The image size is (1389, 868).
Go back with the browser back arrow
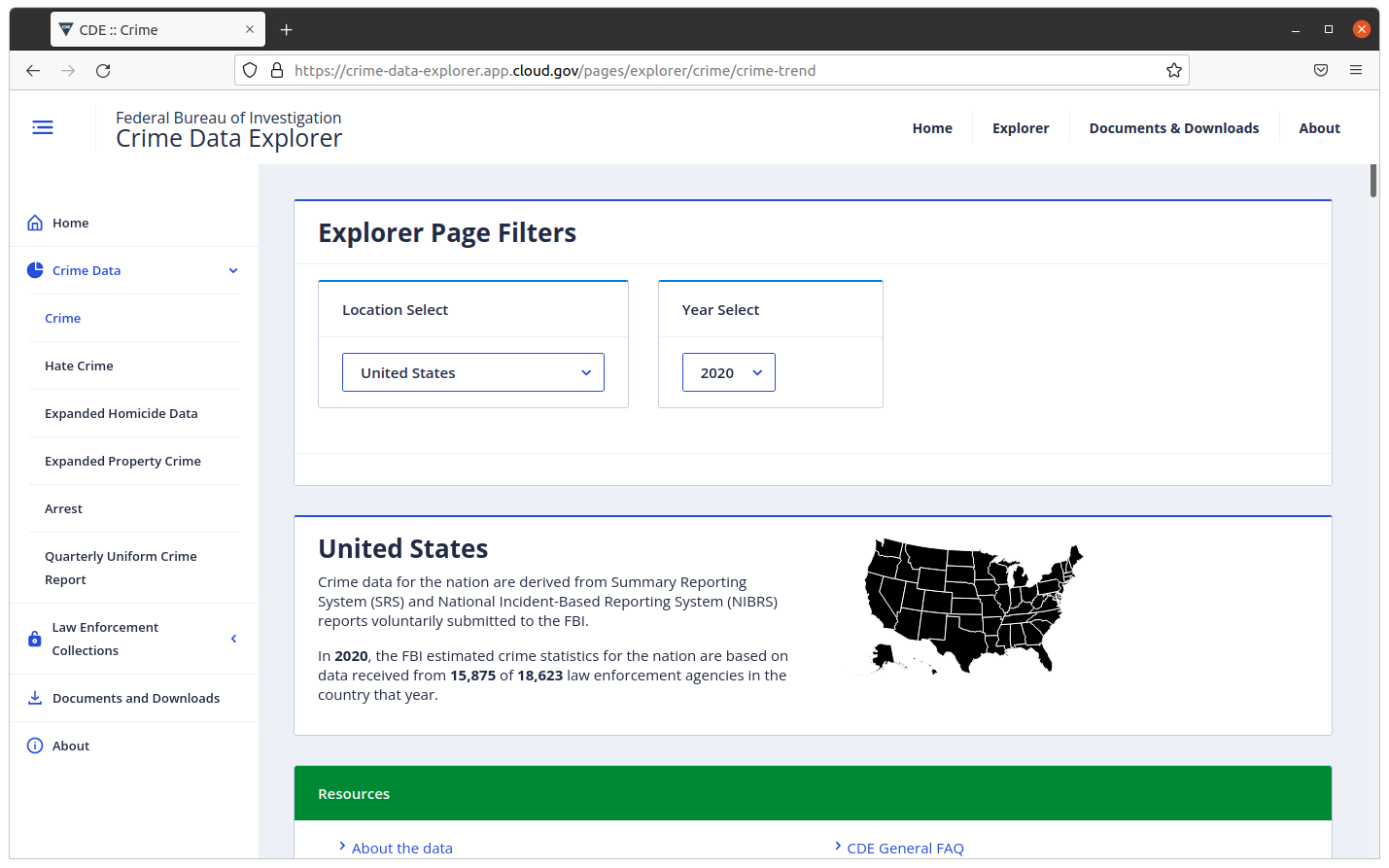[33, 70]
